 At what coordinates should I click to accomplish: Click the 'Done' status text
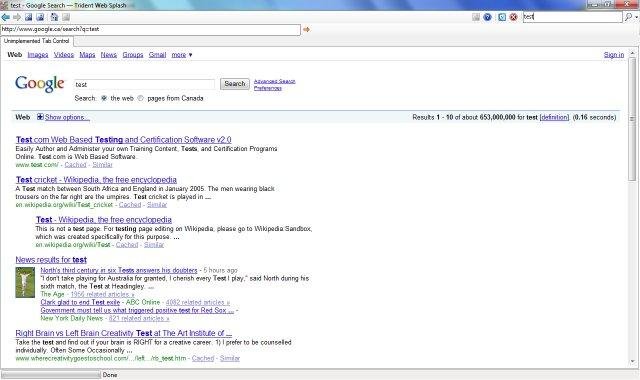110,375
